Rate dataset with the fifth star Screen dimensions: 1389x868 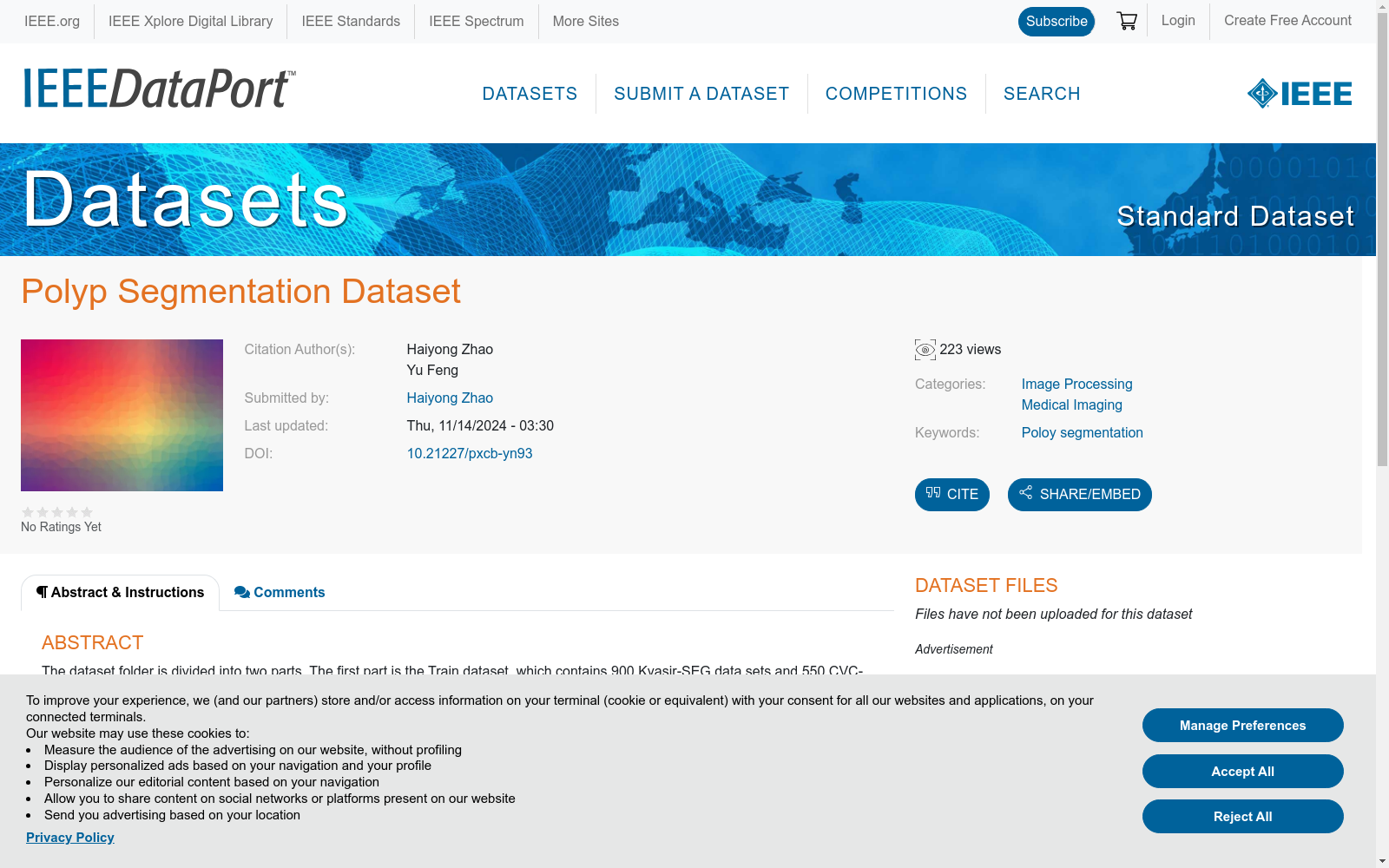87,512
